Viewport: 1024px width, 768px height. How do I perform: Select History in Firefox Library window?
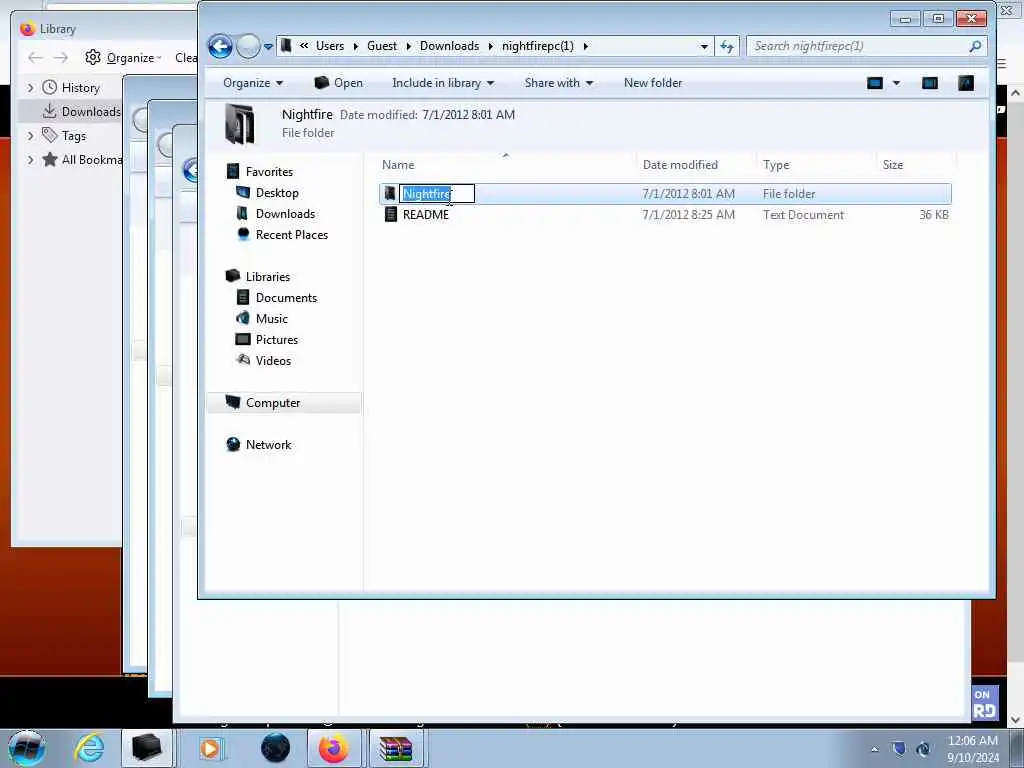pos(80,88)
